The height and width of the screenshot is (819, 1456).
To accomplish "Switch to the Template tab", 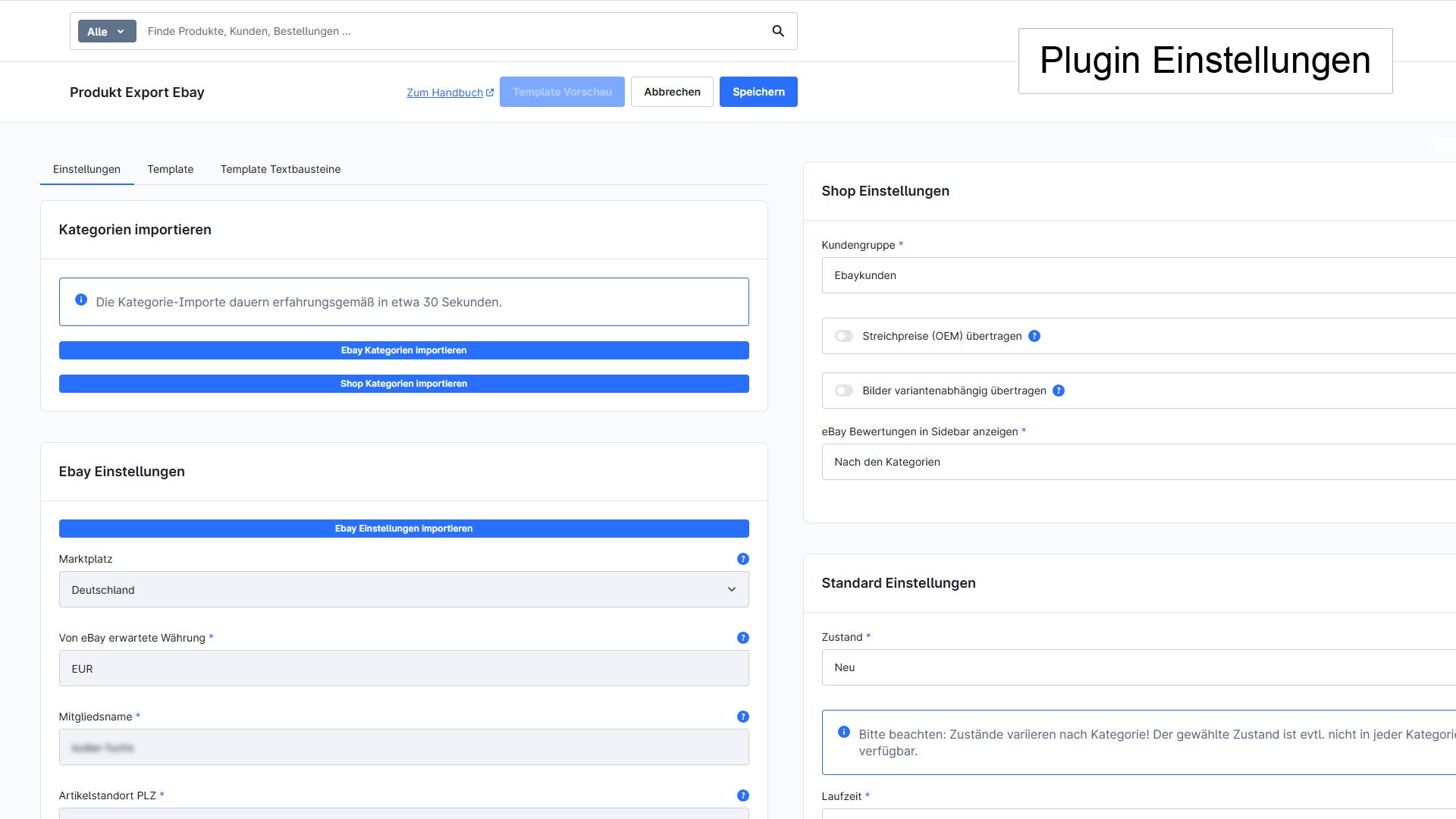I will 171,169.
